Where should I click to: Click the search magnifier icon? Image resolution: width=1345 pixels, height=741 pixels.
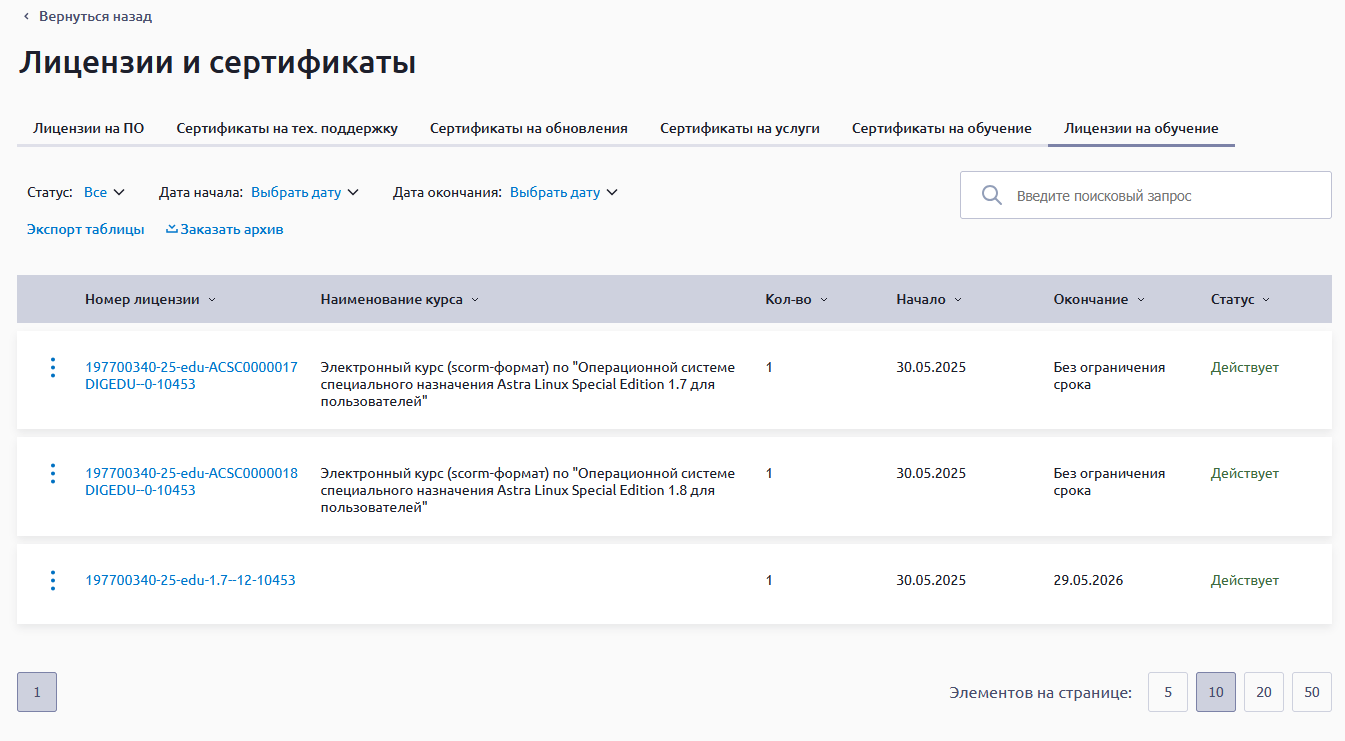(991, 196)
